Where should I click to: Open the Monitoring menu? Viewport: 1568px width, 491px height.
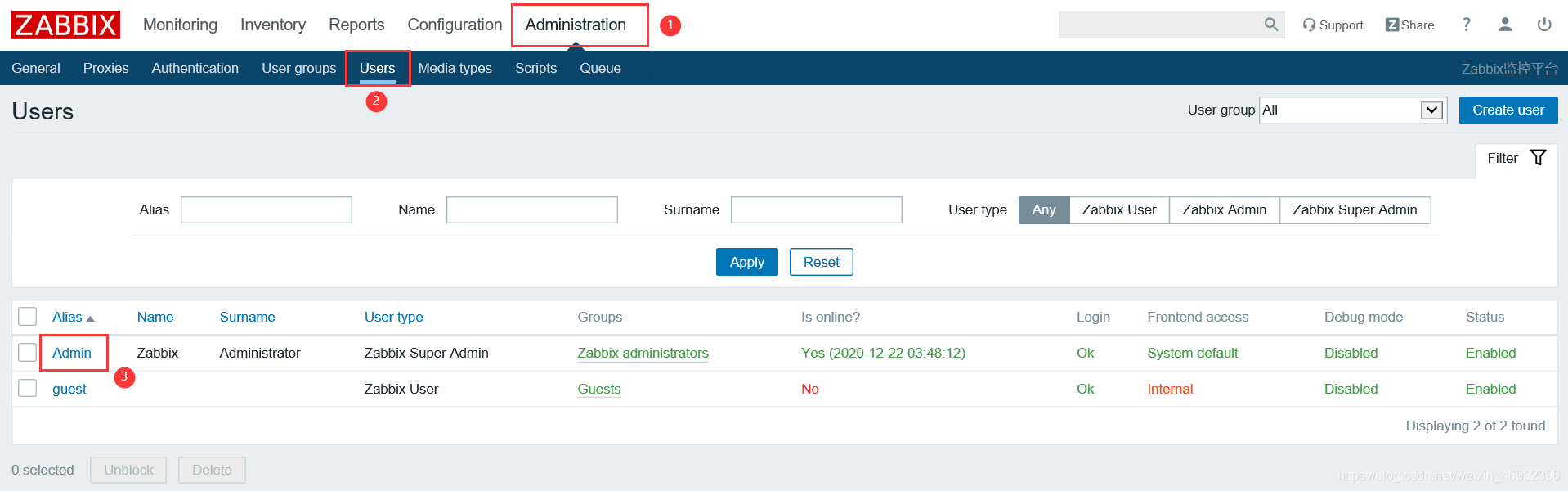coord(180,25)
